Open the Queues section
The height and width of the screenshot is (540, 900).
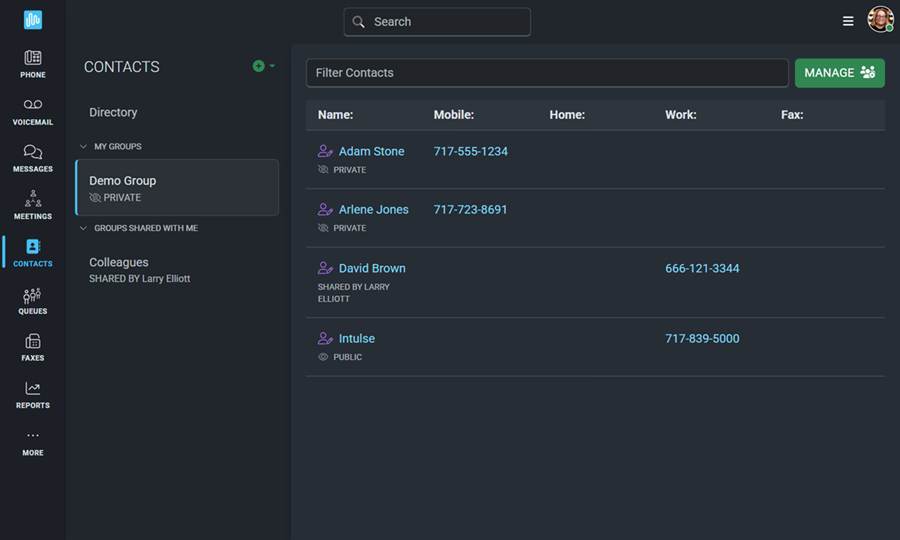(x=33, y=301)
